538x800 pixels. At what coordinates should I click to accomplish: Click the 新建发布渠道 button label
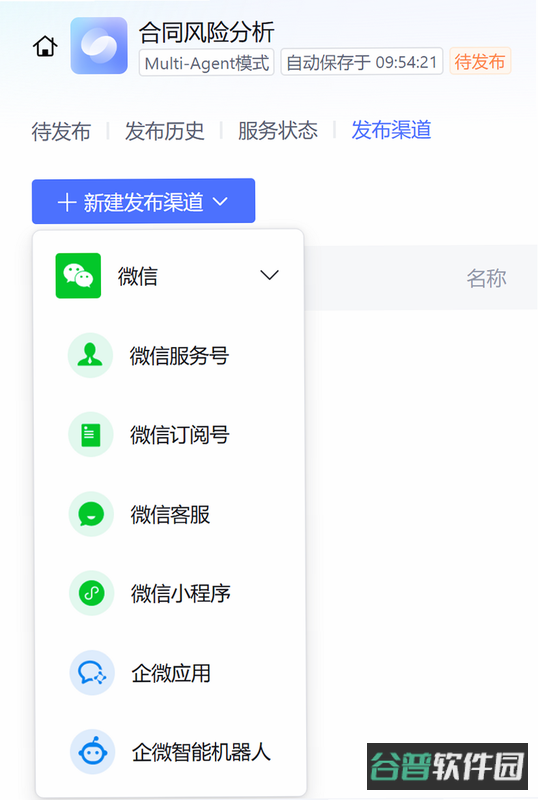point(143,203)
